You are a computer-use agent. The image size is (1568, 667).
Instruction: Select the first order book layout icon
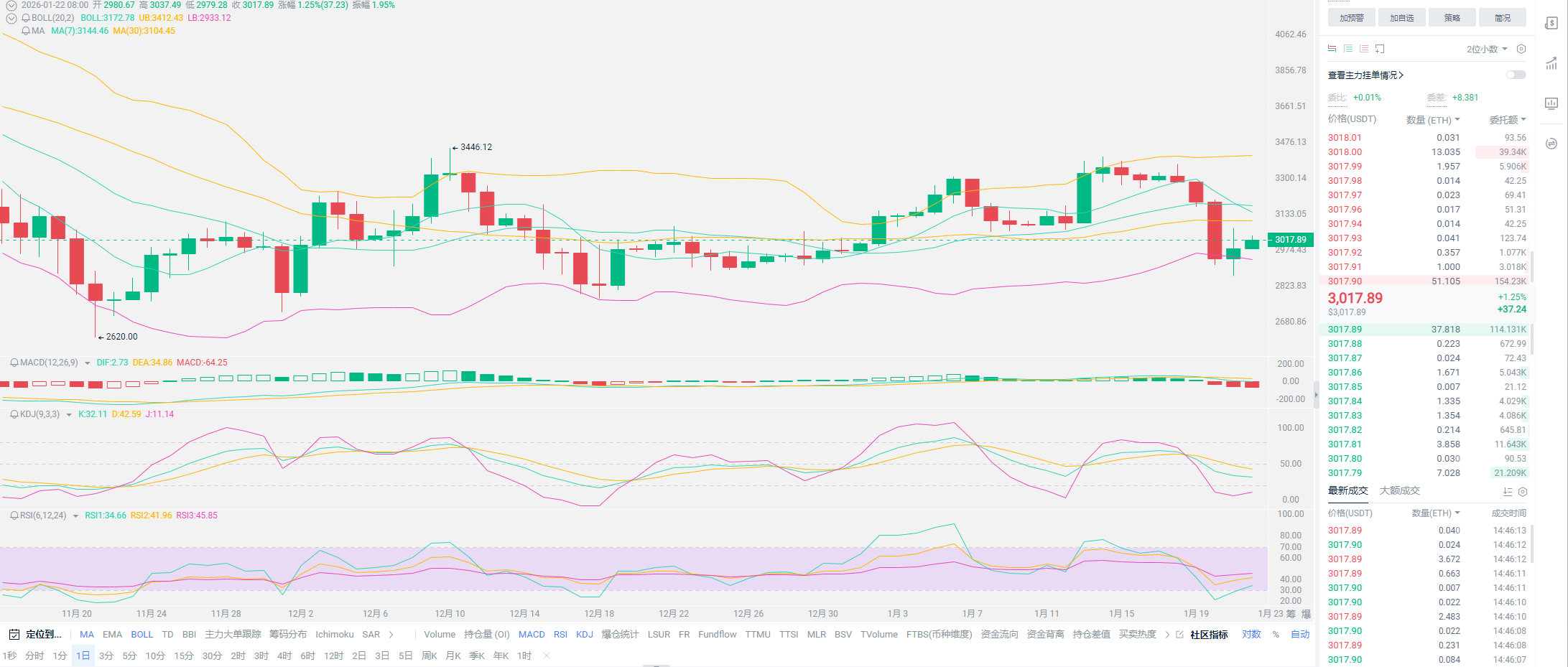point(1332,49)
